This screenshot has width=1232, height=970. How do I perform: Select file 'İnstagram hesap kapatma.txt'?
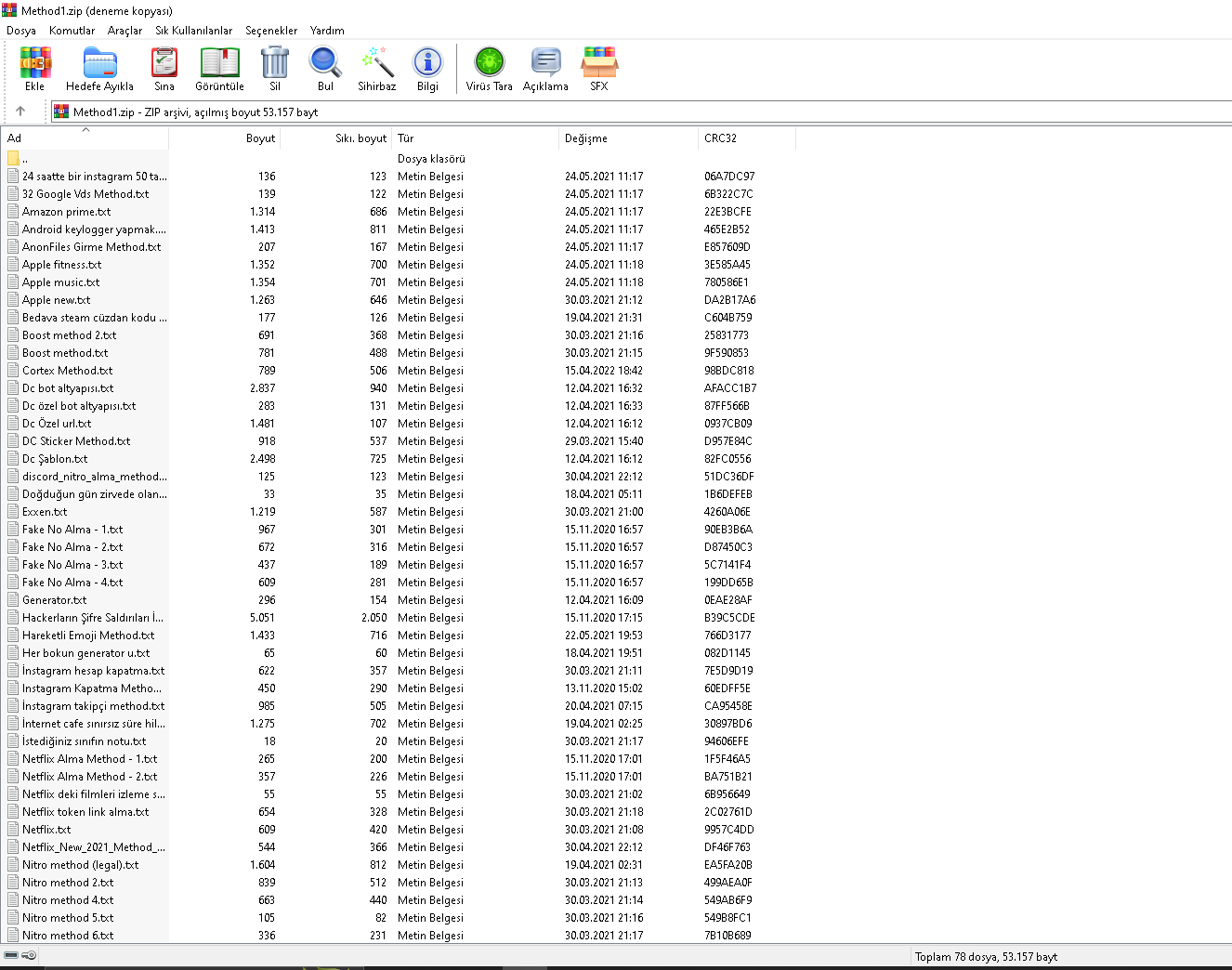(93, 671)
